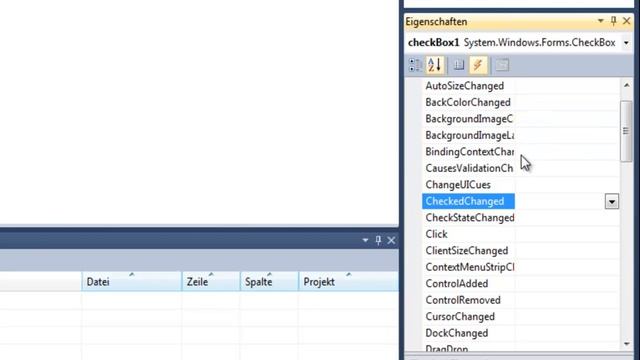Click the events list scrollbar thumb
Image resolution: width=640 pixels, height=360 pixels.
(x=626, y=131)
